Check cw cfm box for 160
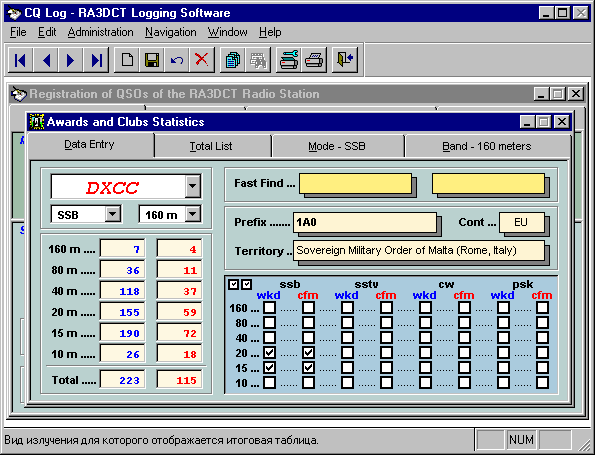595x455 pixels. [464, 307]
